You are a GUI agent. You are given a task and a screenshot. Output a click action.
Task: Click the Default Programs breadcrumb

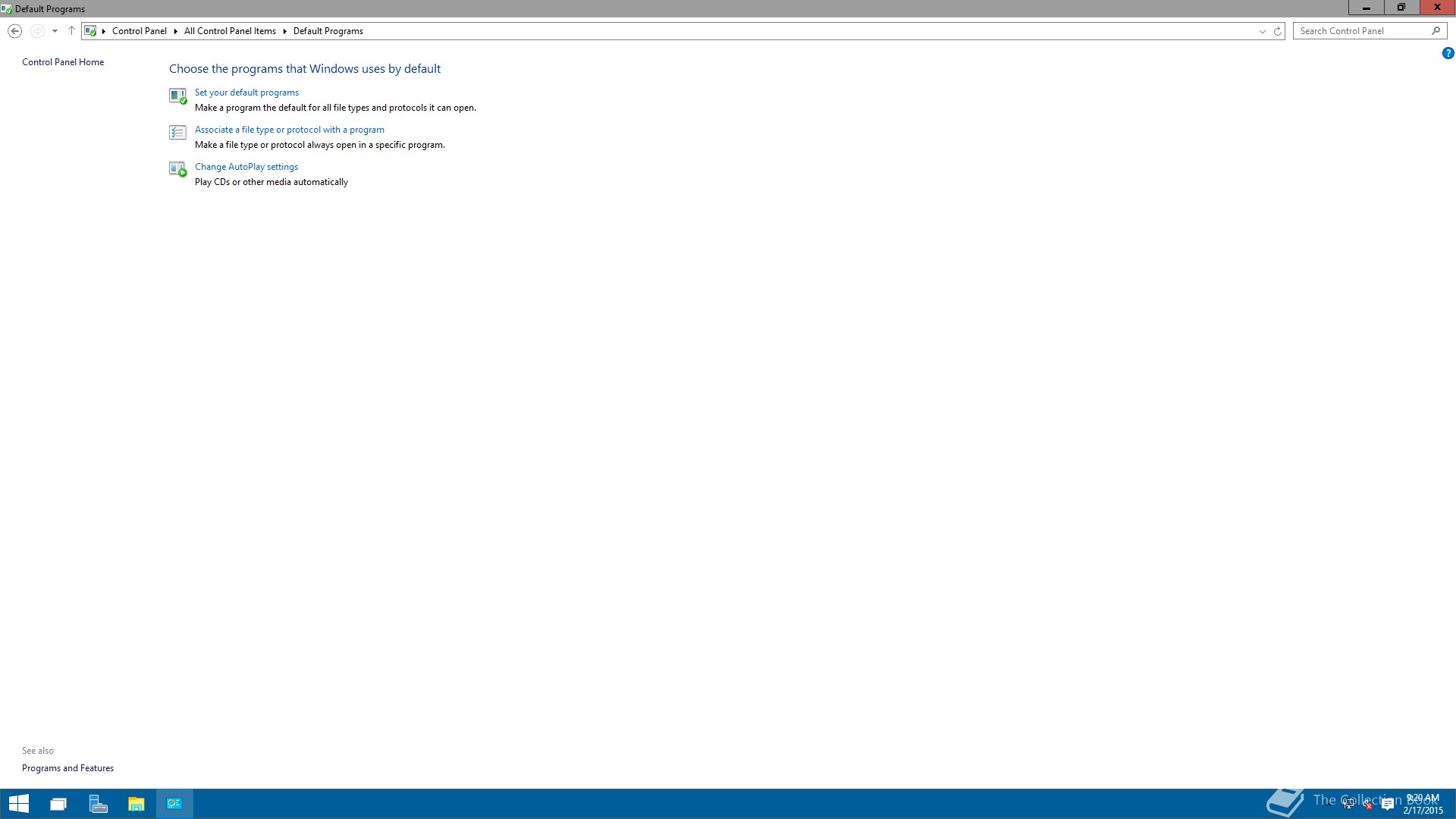click(x=328, y=31)
